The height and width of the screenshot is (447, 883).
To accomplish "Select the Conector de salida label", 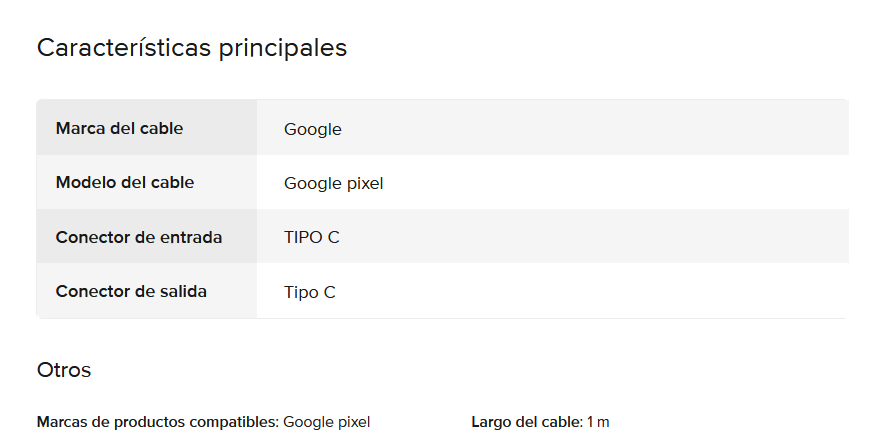I will coord(131,292).
